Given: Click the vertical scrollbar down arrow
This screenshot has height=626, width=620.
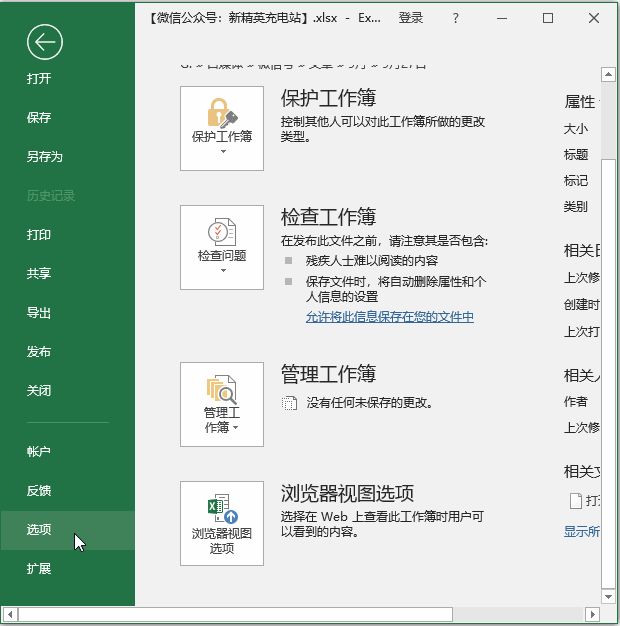Looking at the screenshot, I should tap(608, 597).
